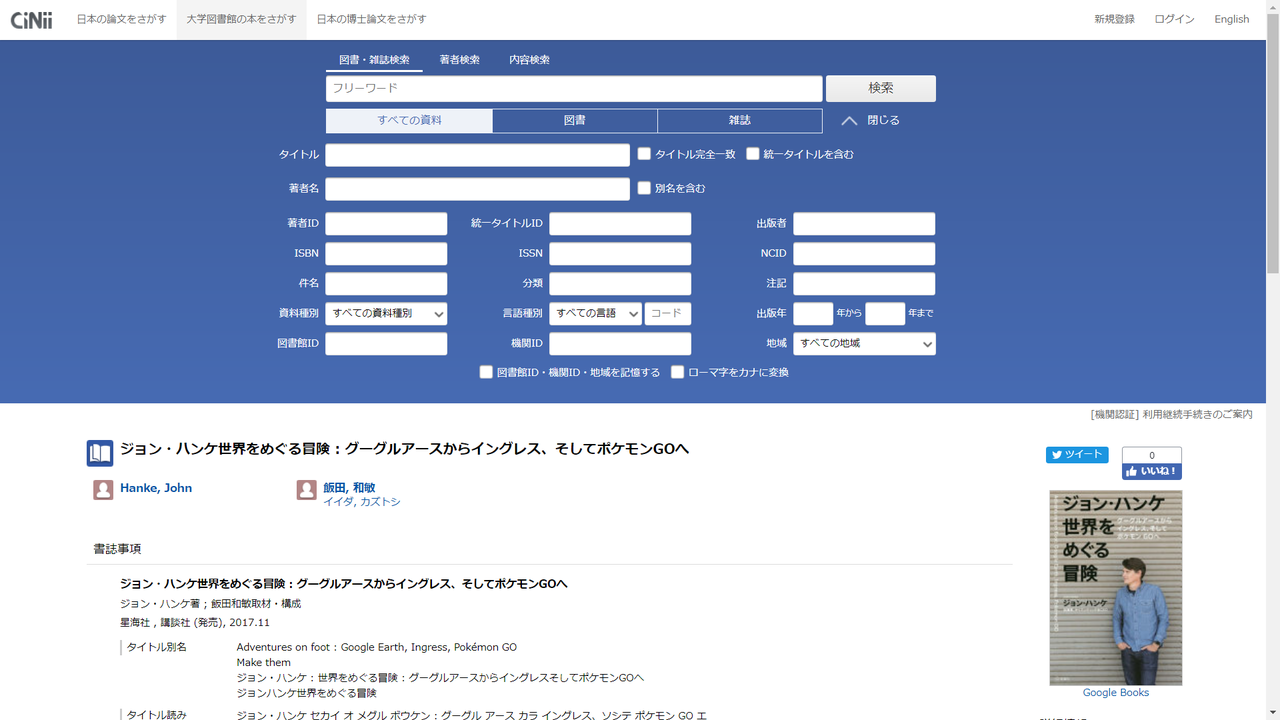Click the ログイン link
The image size is (1280, 720).
1174,19
